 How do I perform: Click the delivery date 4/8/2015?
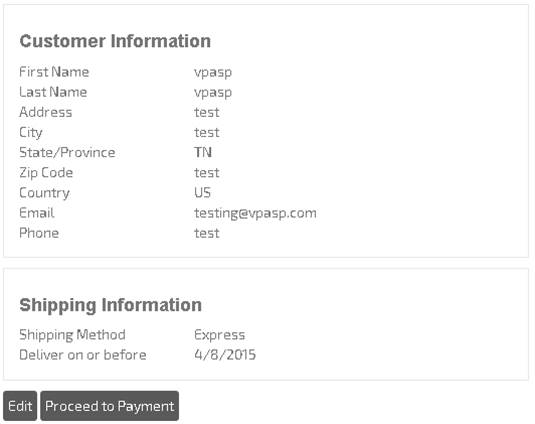click(x=225, y=355)
